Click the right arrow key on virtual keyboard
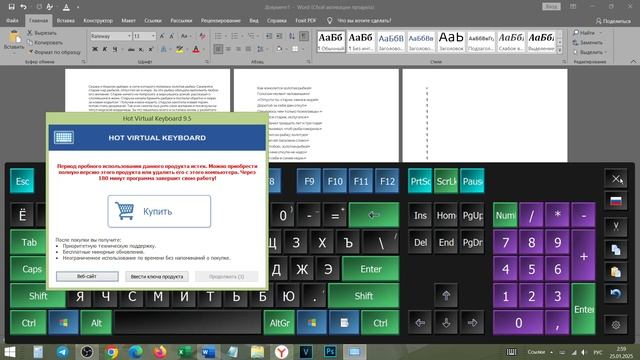Screen dimensions: 640x360 (472, 323)
